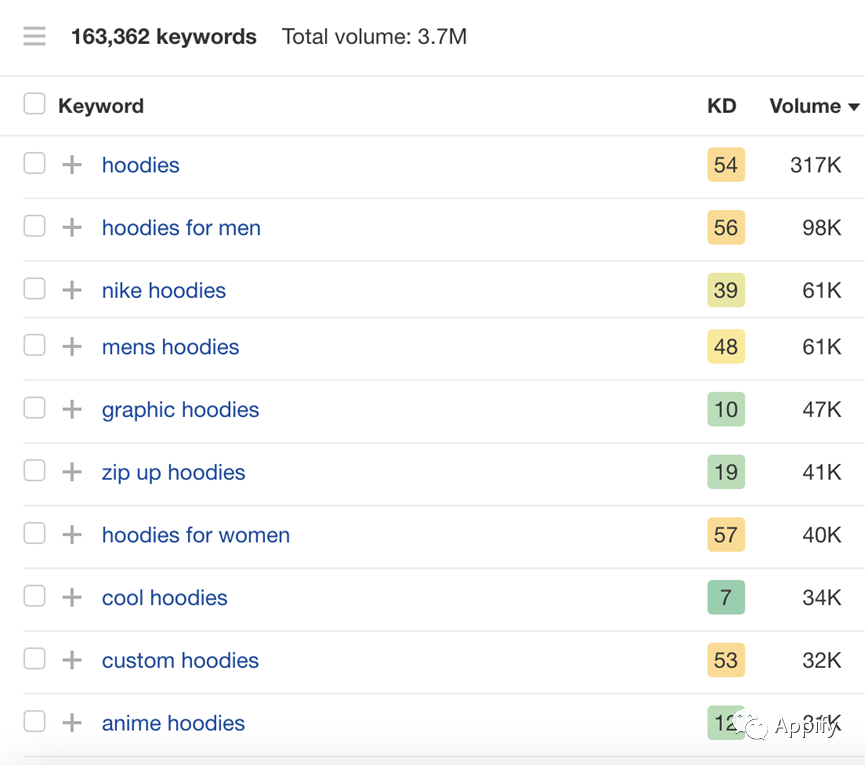The image size is (865, 765).
Task: Open the graphic hoodies link
Action: pyautogui.click(x=180, y=410)
